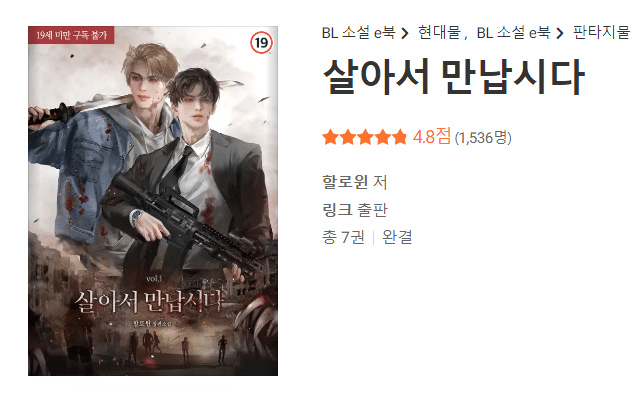Open the 현대물 category link

(x=439, y=32)
